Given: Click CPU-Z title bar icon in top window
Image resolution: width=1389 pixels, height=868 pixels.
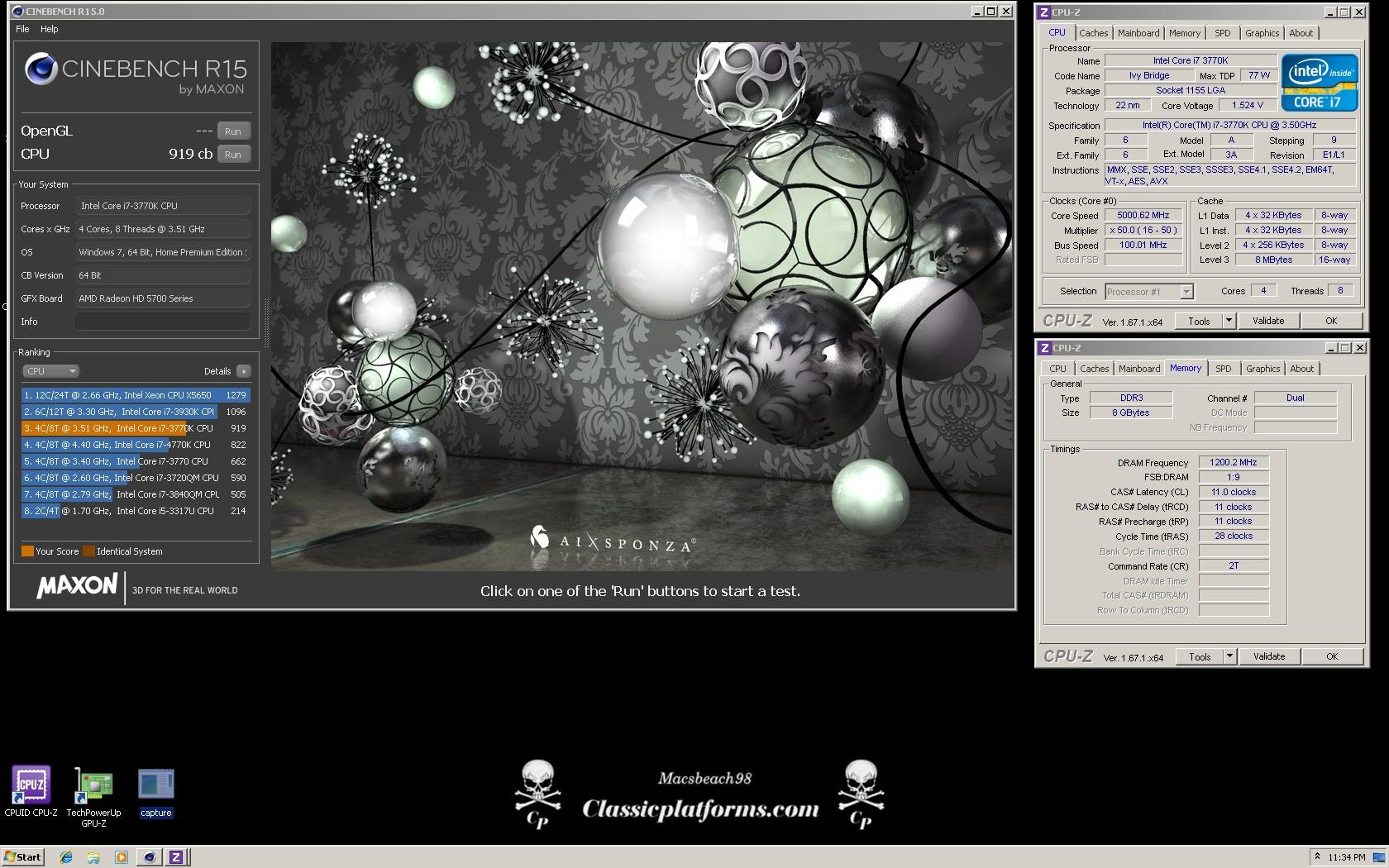Looking at the screenshot, I should [x=1044, y=12].
